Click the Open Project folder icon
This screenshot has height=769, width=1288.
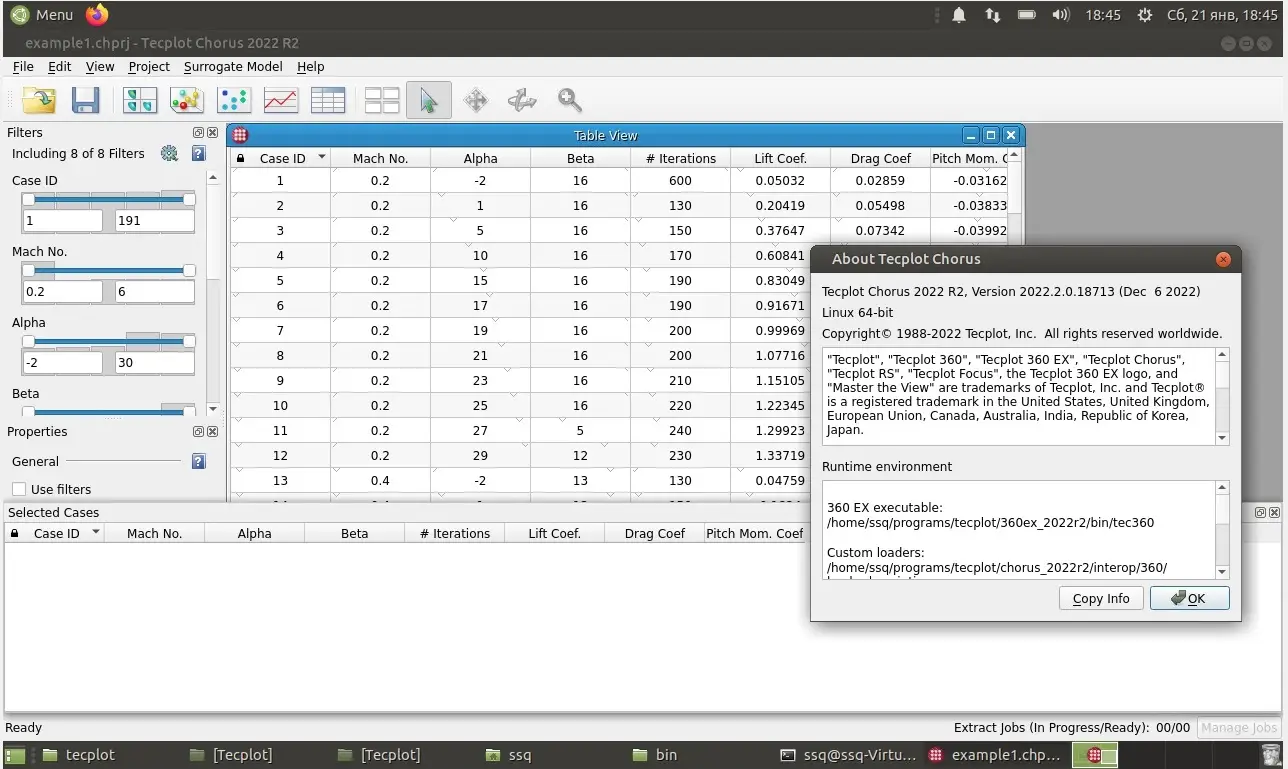pyautogui.click(x=39, y=100)
